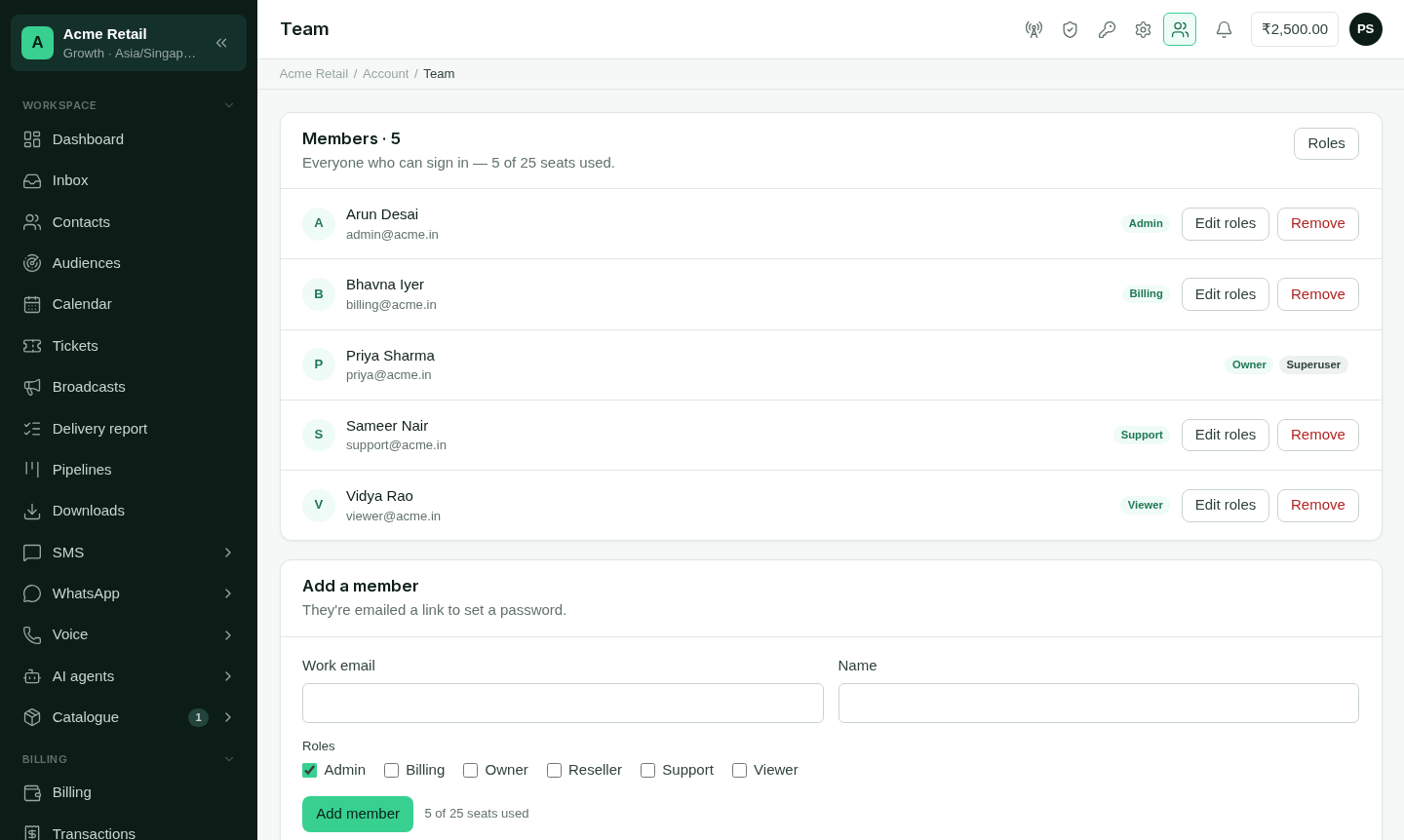Open the settings gear icon in header
The width and height of the screenshot is (1404, 840).
pos(1143,29)
